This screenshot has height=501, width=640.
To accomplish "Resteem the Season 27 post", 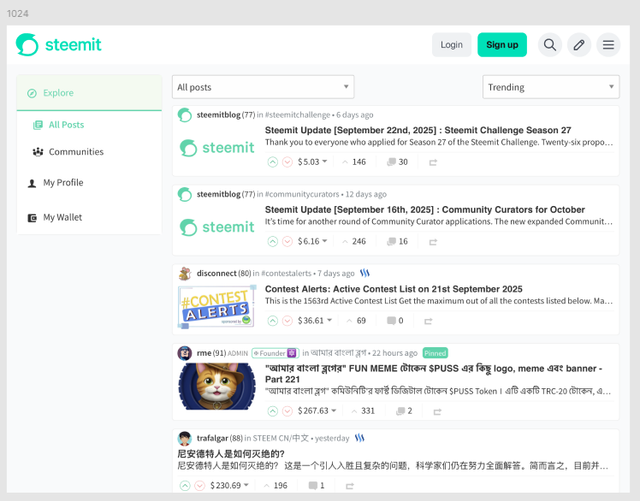I will (x=433, y=163).
